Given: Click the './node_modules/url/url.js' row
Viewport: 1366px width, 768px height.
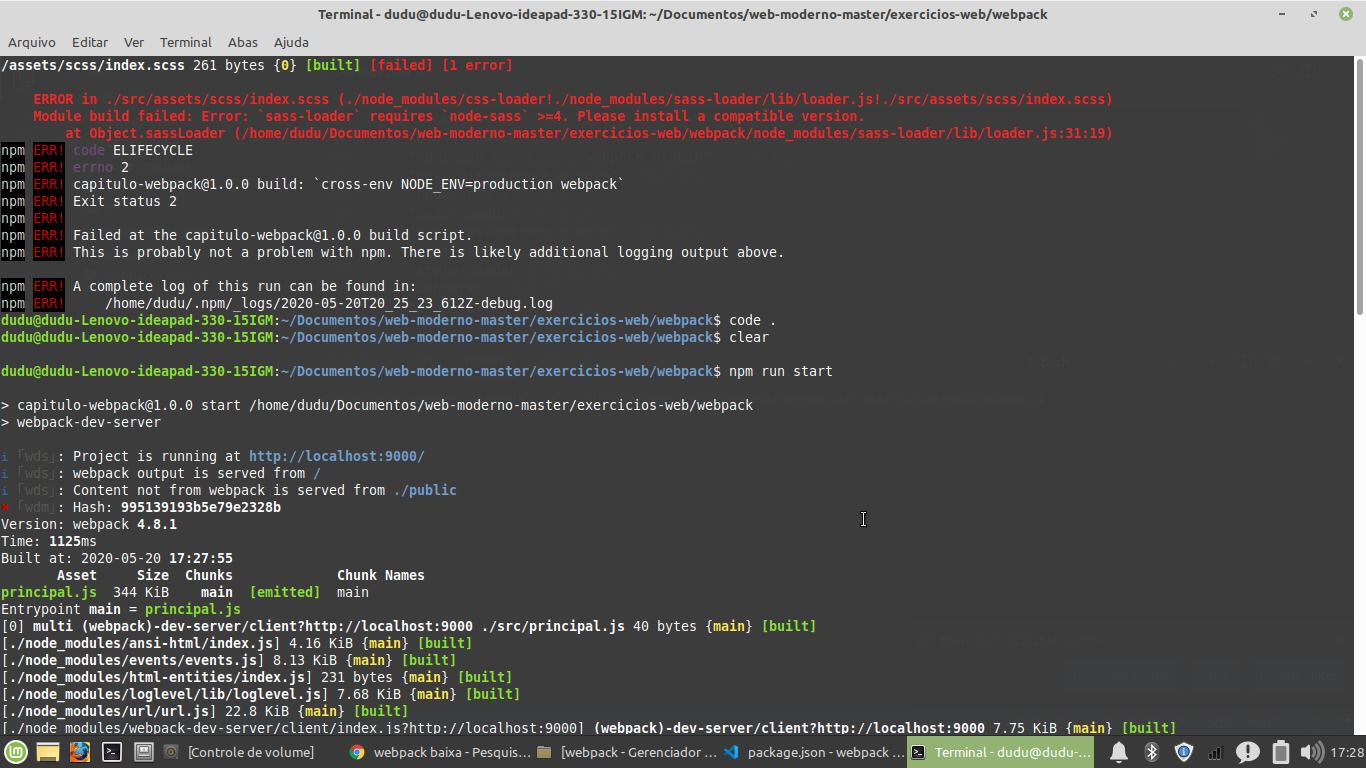Looking at the screenshot, I should (x=204, y=711).
